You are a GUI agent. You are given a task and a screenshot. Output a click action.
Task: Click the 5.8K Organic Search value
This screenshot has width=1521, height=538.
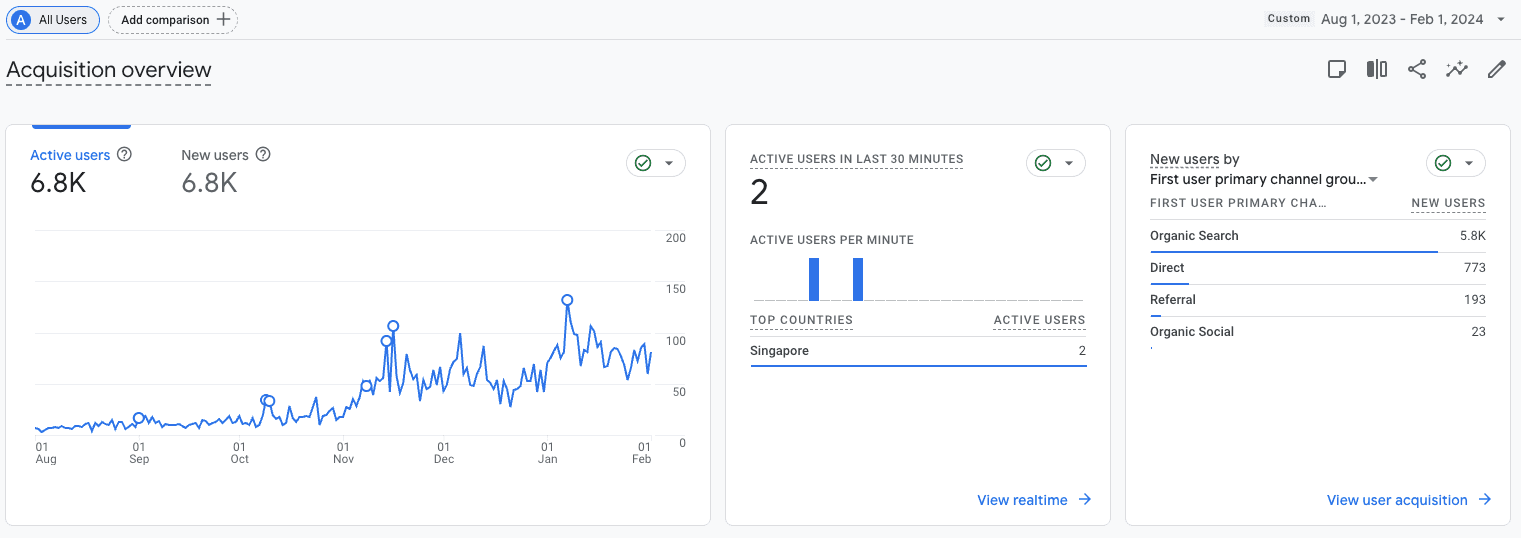pyautogui.click(x=1472, y=236)
